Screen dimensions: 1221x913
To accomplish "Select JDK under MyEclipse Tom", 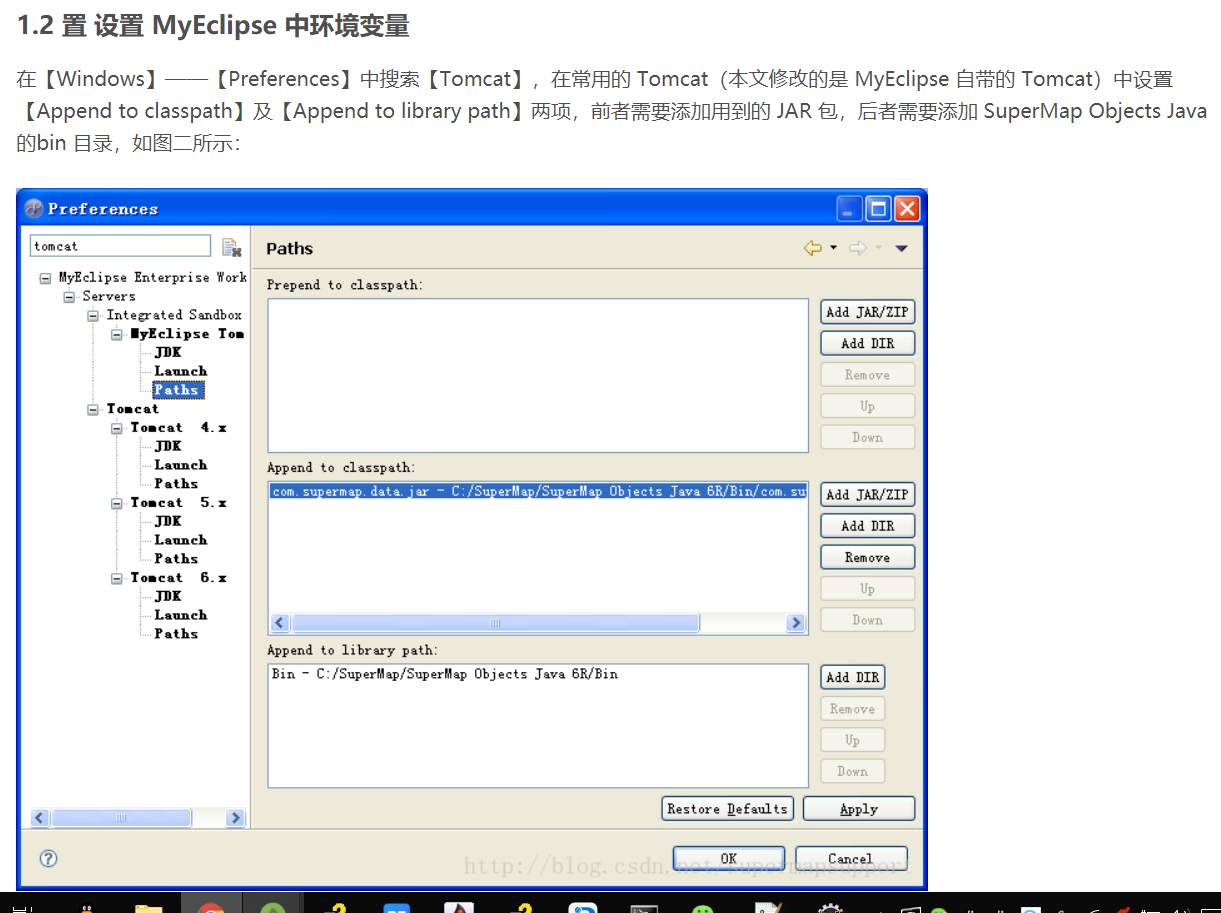I will 168,352.
